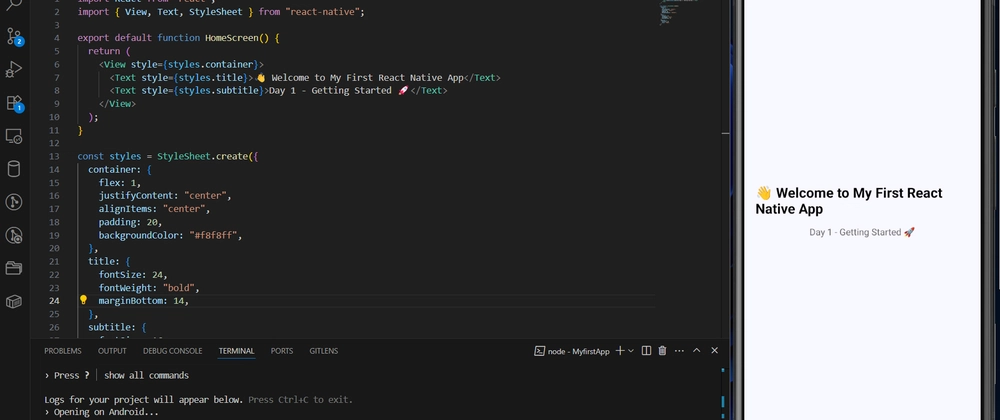
Task: Select the TERMINAL tab
Action: [x=237, y=351]
